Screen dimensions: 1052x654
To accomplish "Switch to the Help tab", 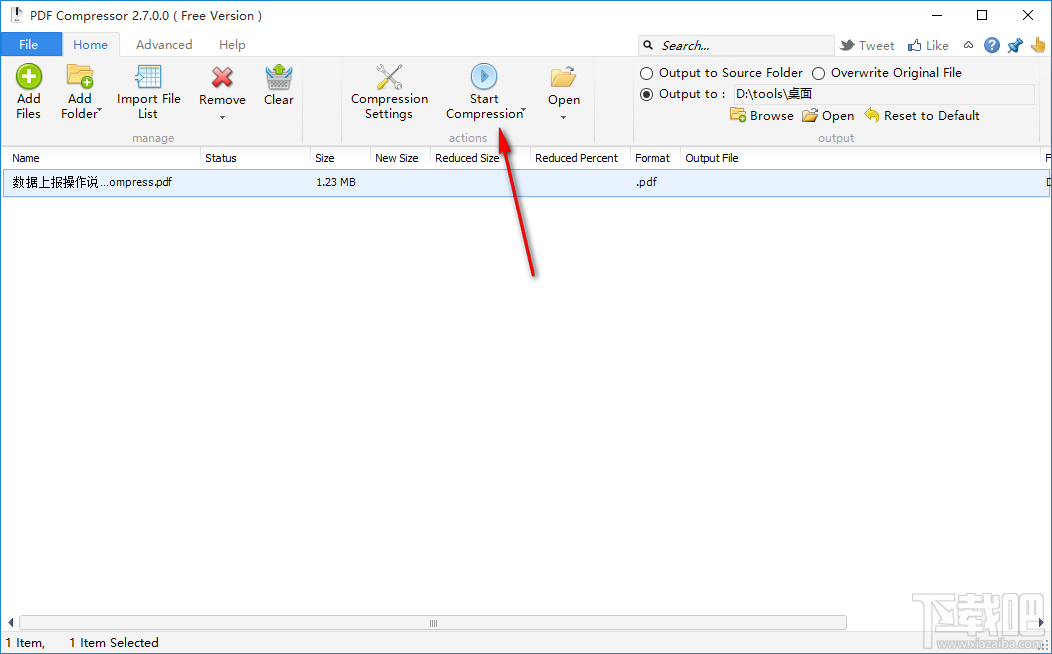I will click(232, 44).
